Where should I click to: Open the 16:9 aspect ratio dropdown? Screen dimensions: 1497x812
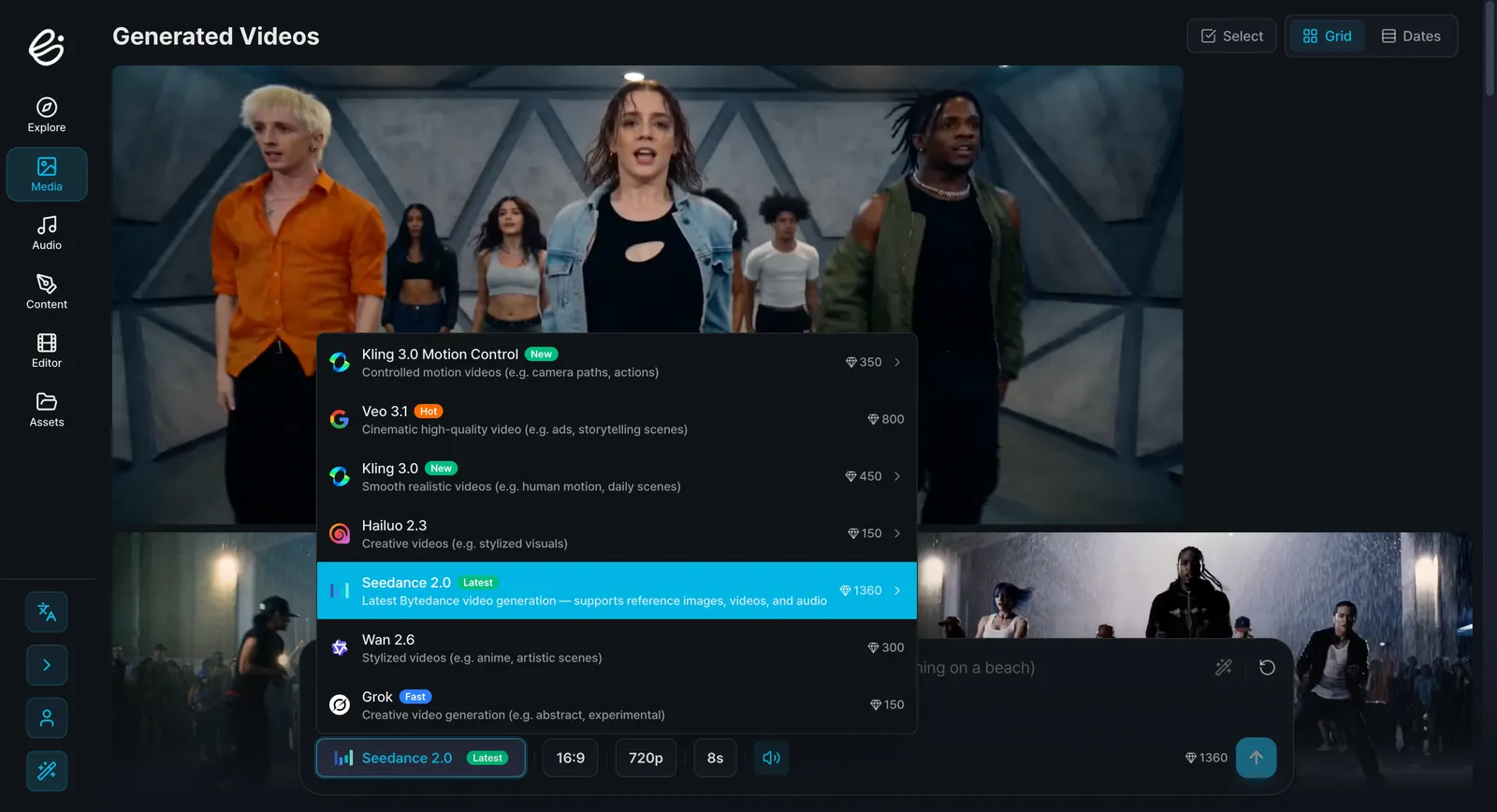pyautogui.click(x=571, y=758)
